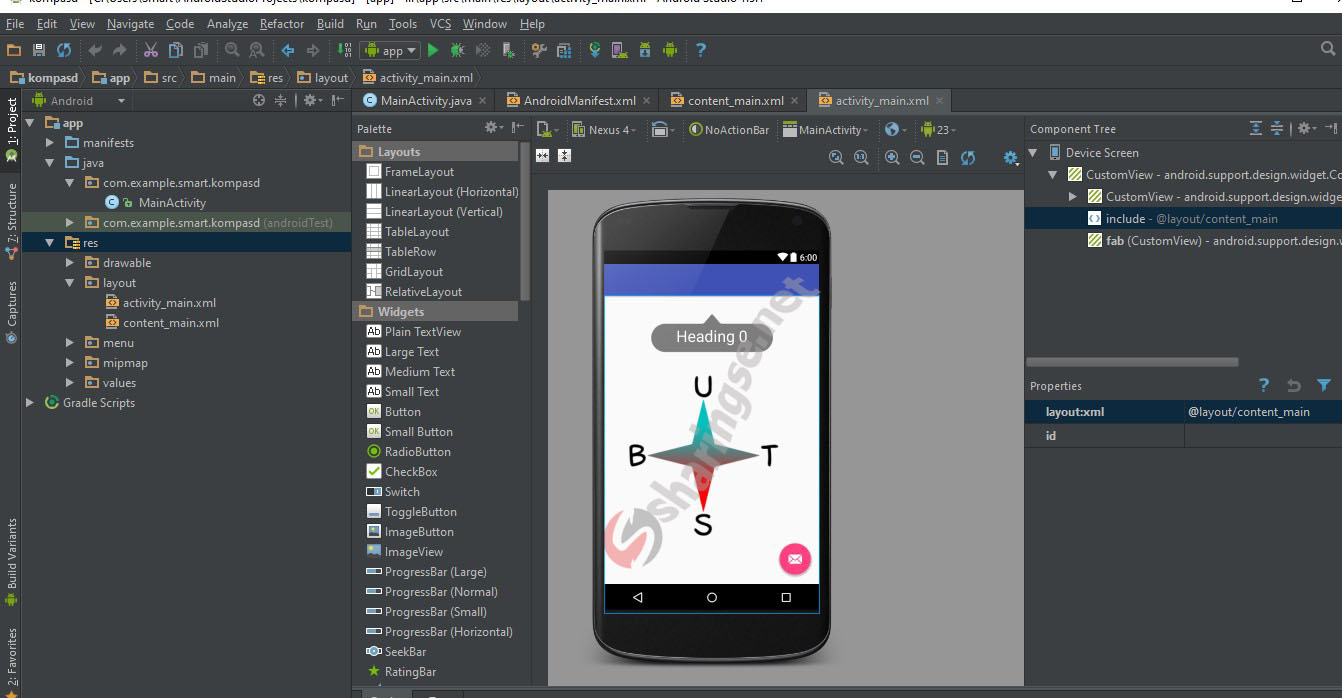Open the File menu
The height and width of the screenshot is (698, 1342).
[x=14, y=23]
